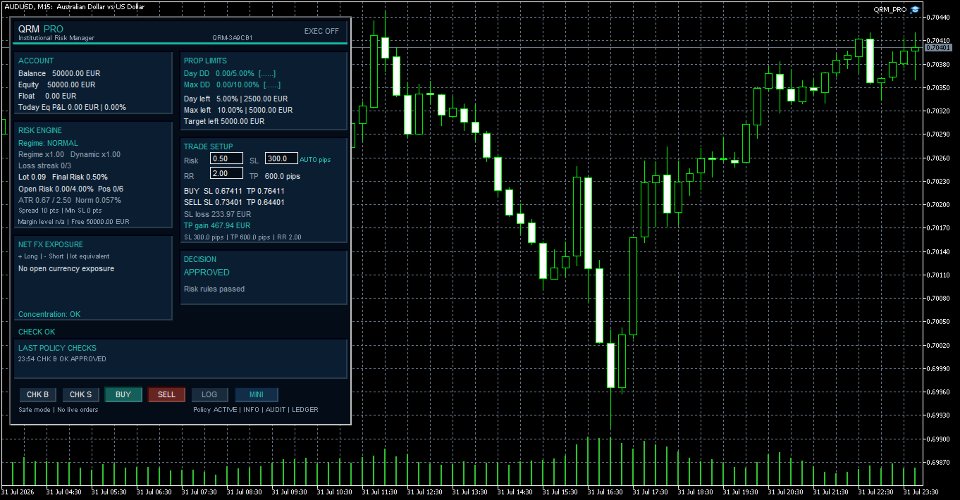Click the SELL SL 0.73401 row
This screenshot has width=960, height=500.
coord(234,202)
